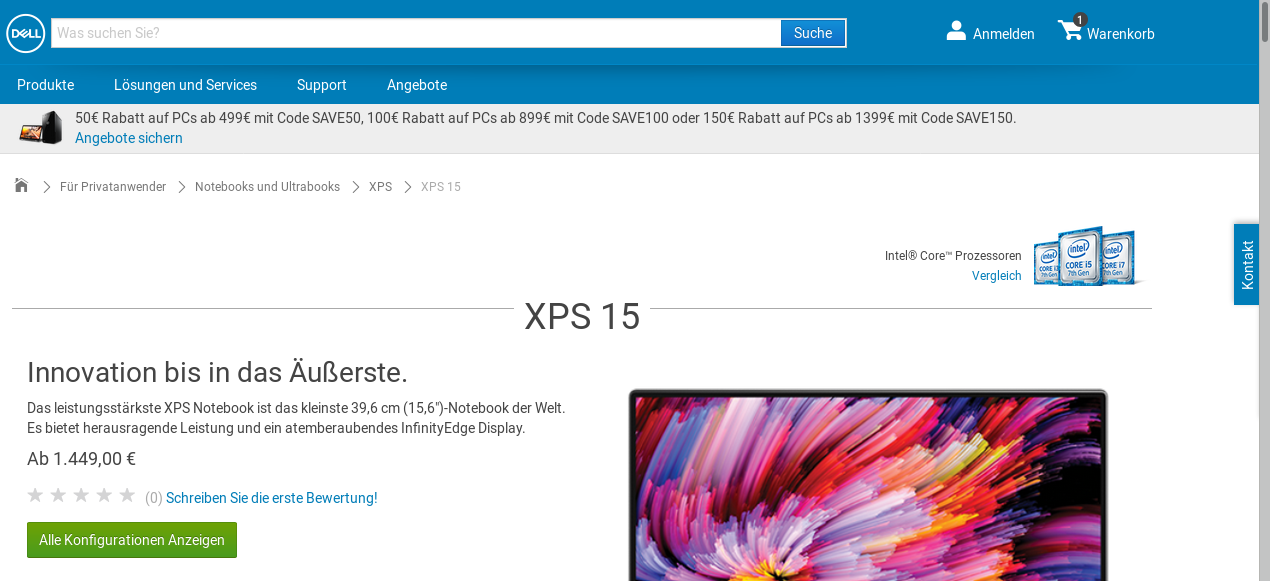
Task: Click the Anmelden user icon
Action: point(956,31)
